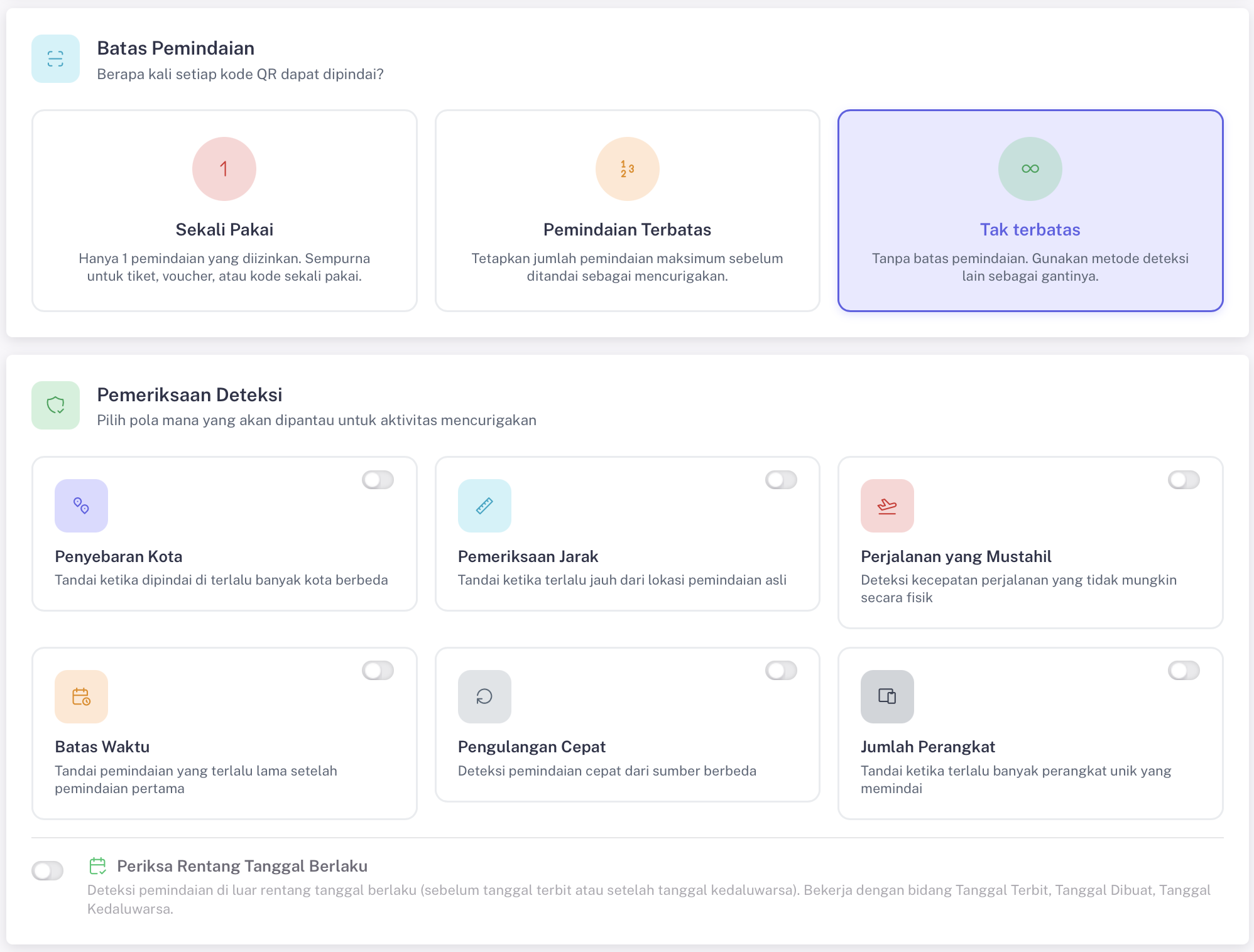Screen dimensions: 1254x952
Task: Click the red airplane Perjalanan yang Mustahil icon
Action: pos(887,506)
